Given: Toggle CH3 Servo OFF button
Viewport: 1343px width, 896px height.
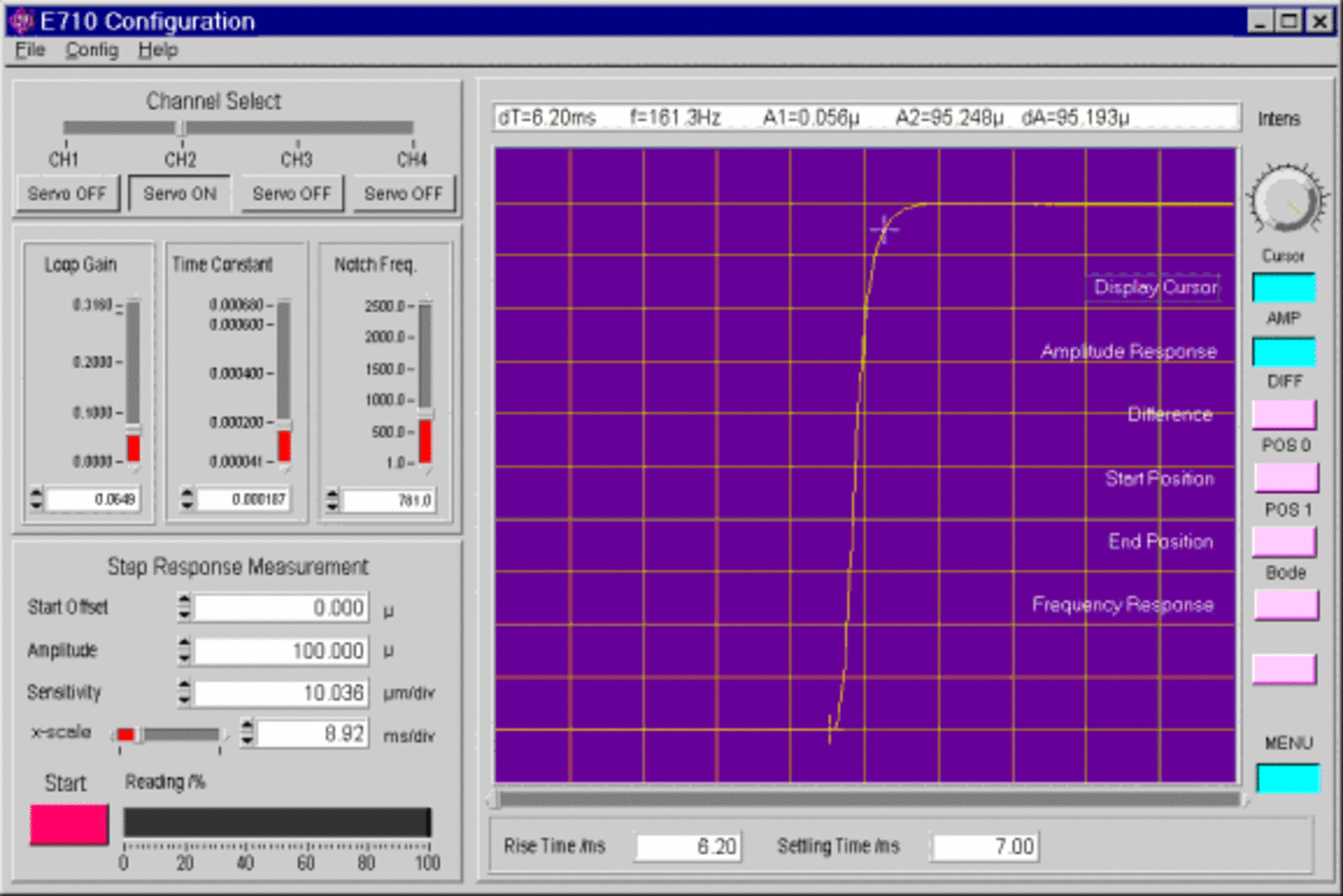Looking at the screenshot, I should (x=292, y=194).
